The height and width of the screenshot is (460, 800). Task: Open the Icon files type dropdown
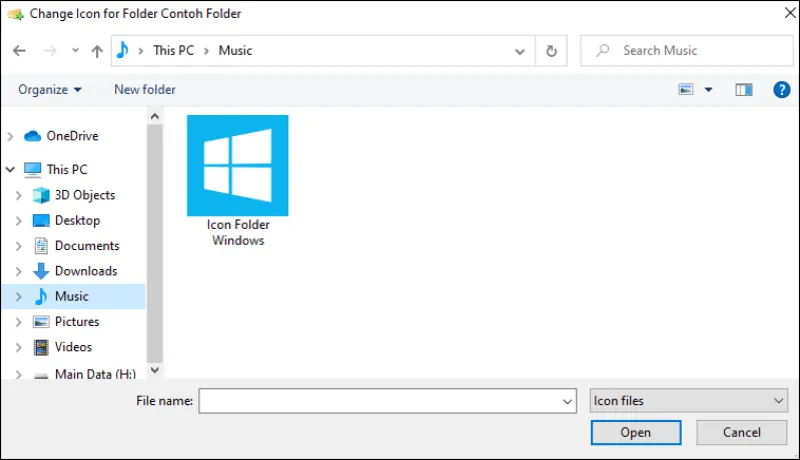pyautogui.click(x=689, y=401)
